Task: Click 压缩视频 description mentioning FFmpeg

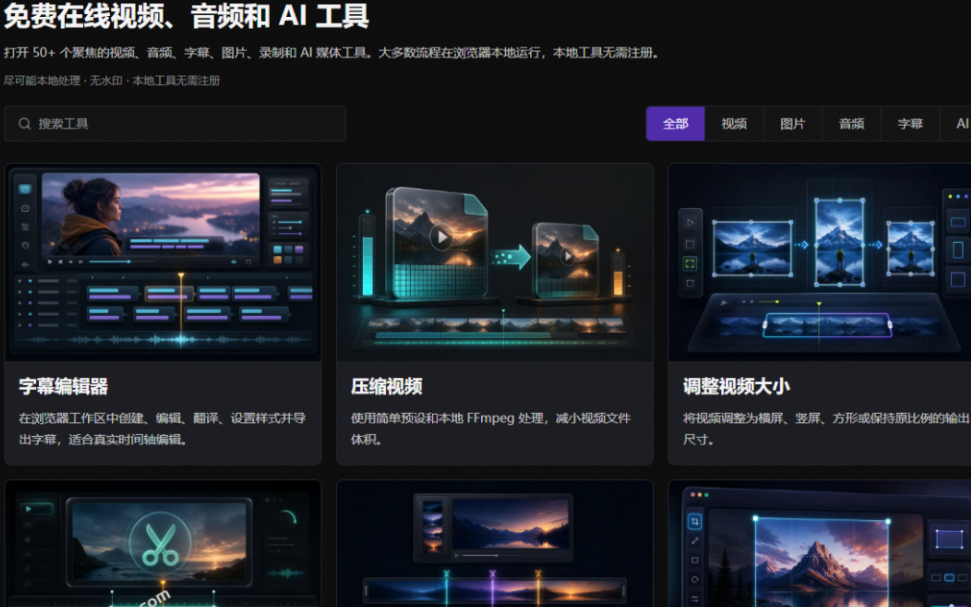Action: pos(490,429)
